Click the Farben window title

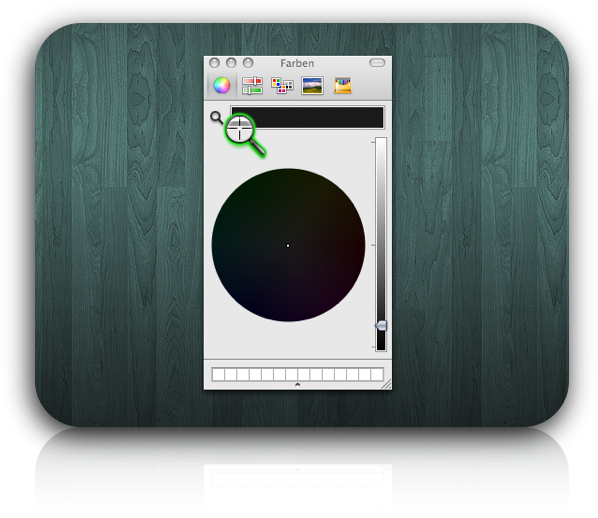(297, 63)
